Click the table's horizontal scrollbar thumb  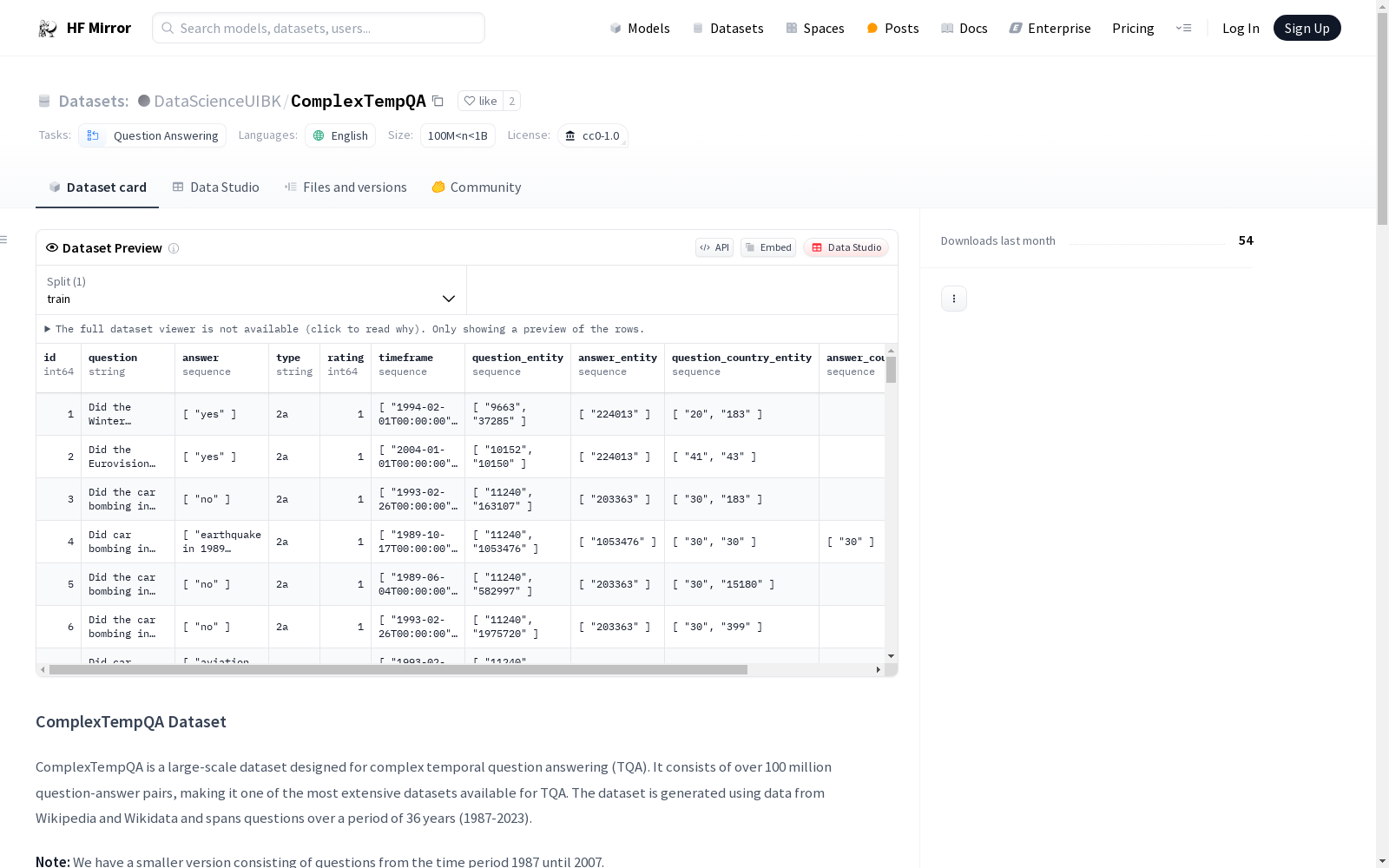pyautogui.click(x=398, y=670)
